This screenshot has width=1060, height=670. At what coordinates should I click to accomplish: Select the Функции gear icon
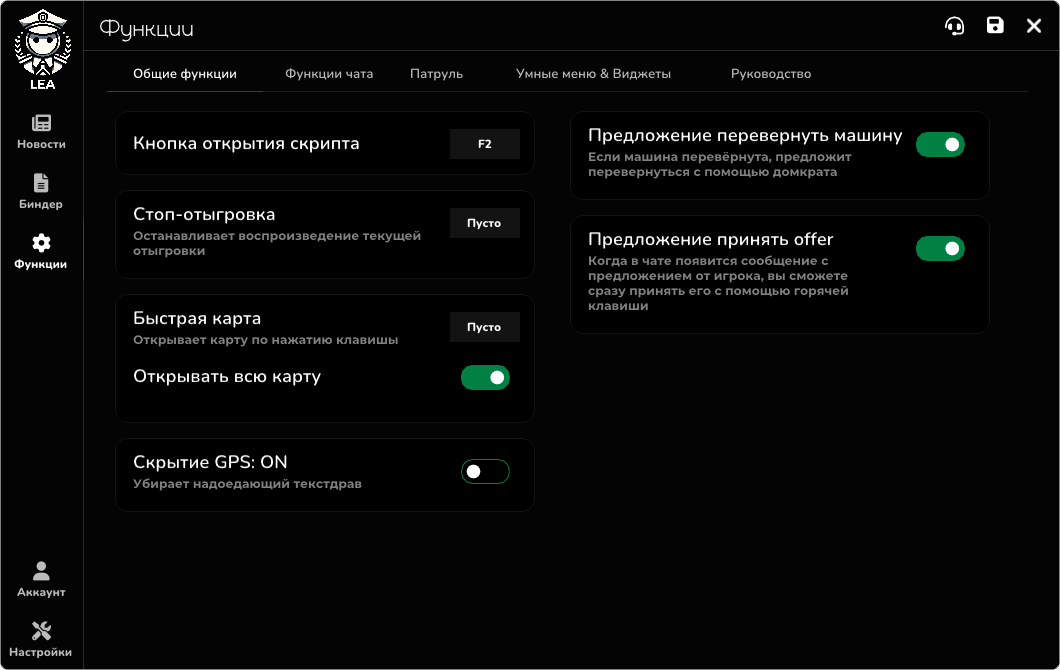(41, 243)
